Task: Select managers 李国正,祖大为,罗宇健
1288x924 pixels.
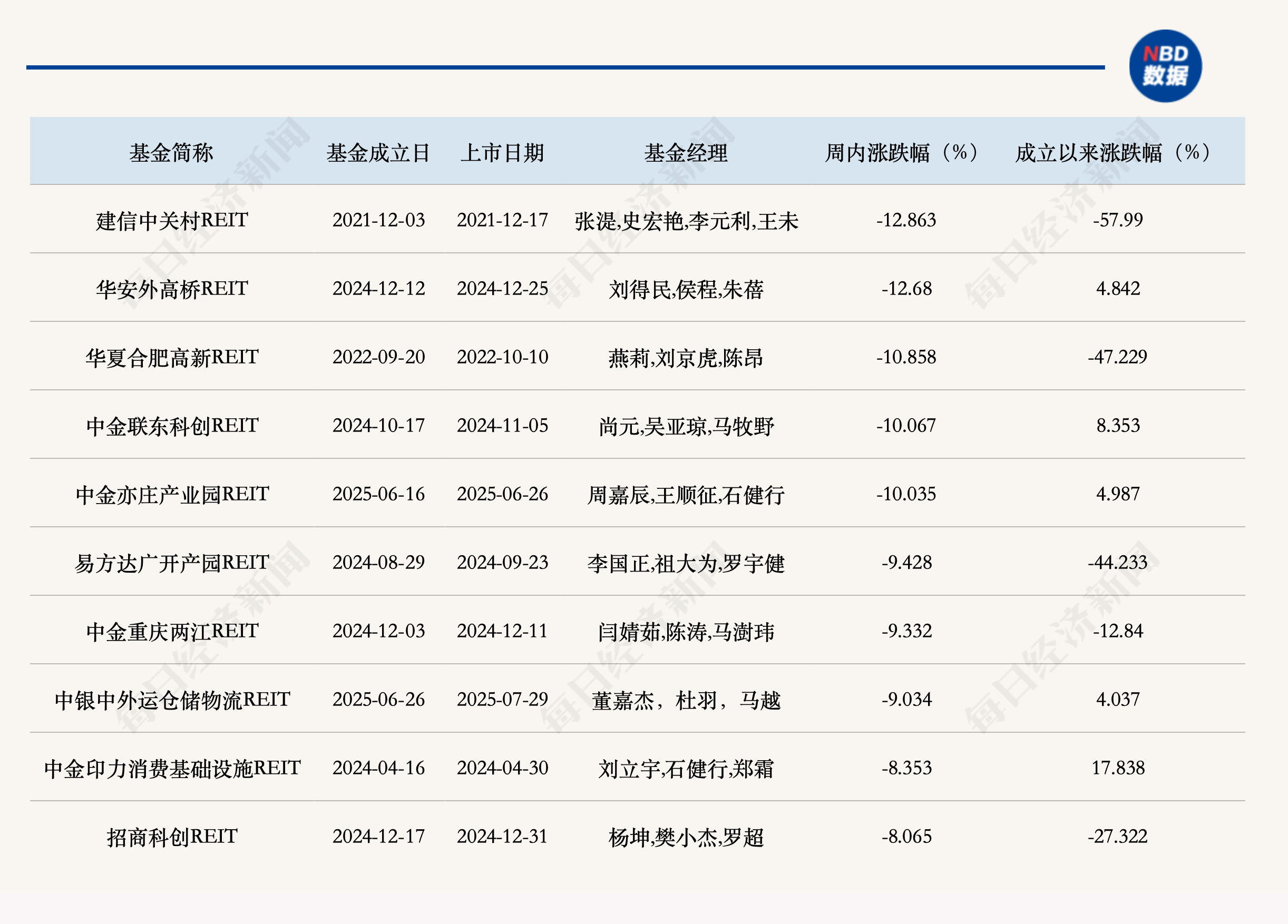Action: coord(686,564)
